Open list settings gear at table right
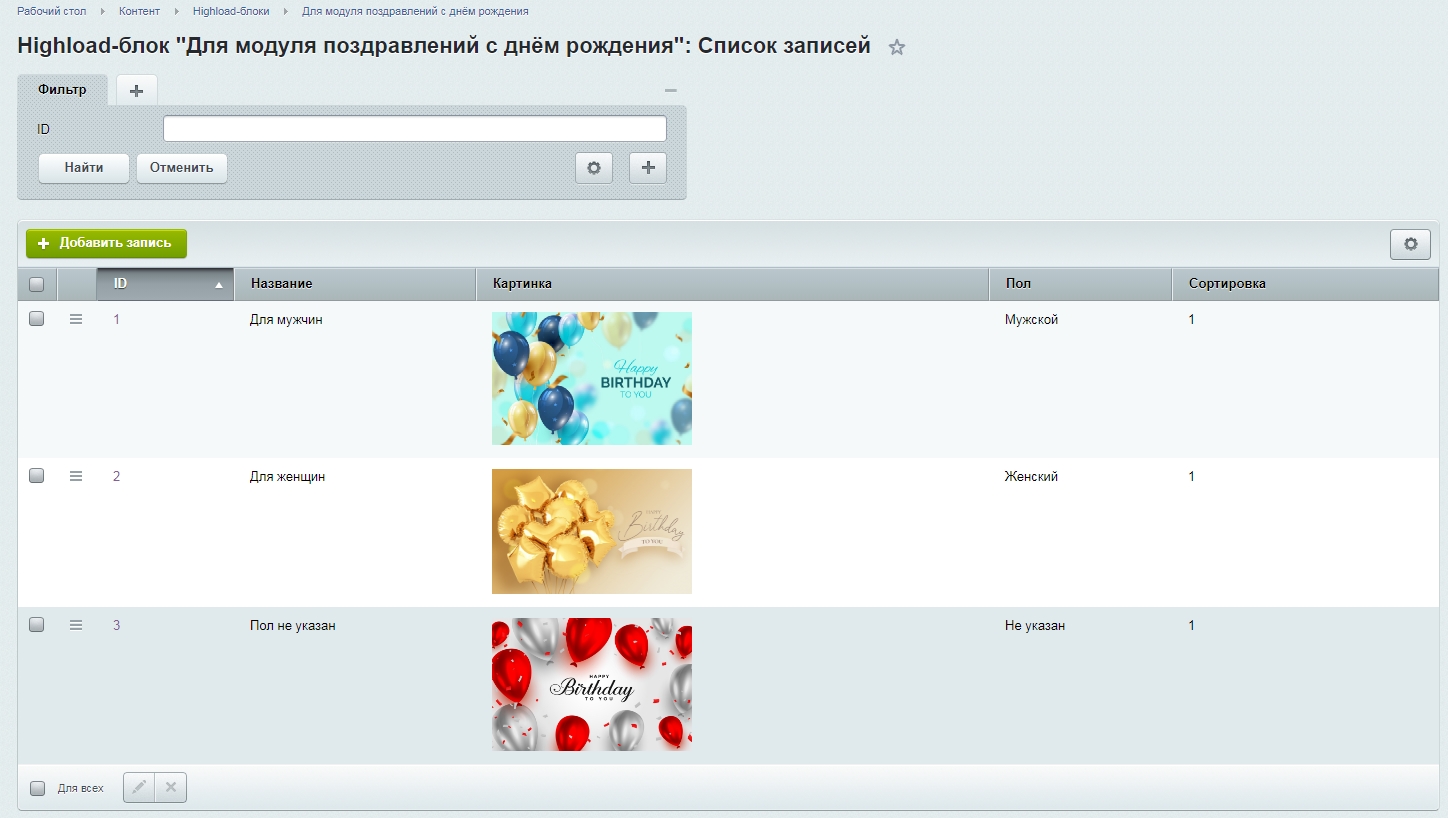Screen dimensions: 1448x818 (1410, 244)
